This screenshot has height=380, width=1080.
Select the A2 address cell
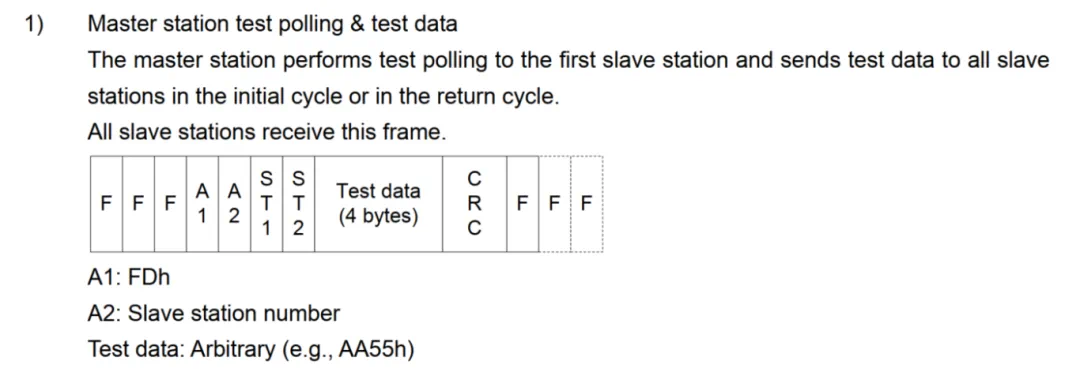tap(234, 204)
